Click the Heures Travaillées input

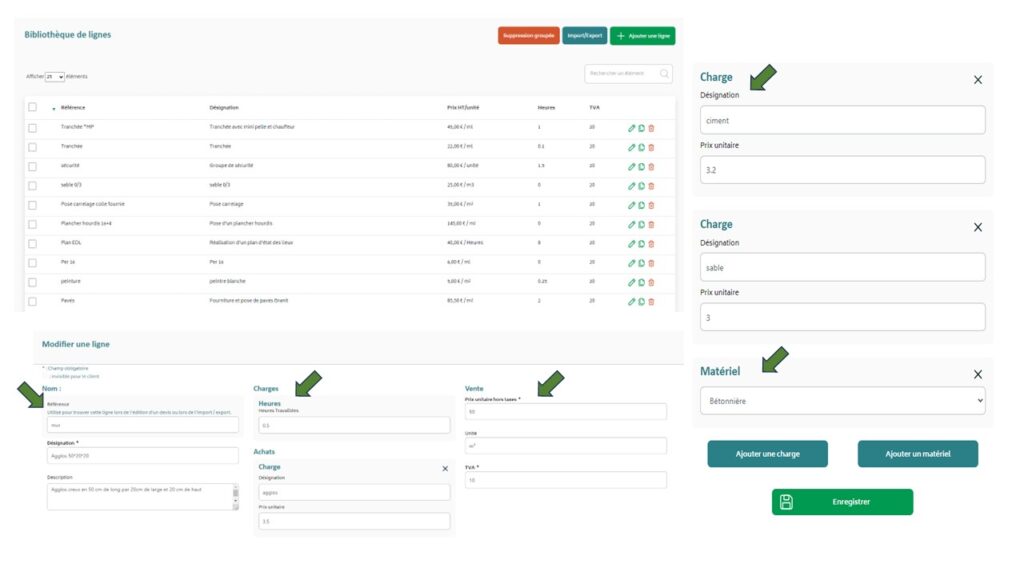pos(354,425)
